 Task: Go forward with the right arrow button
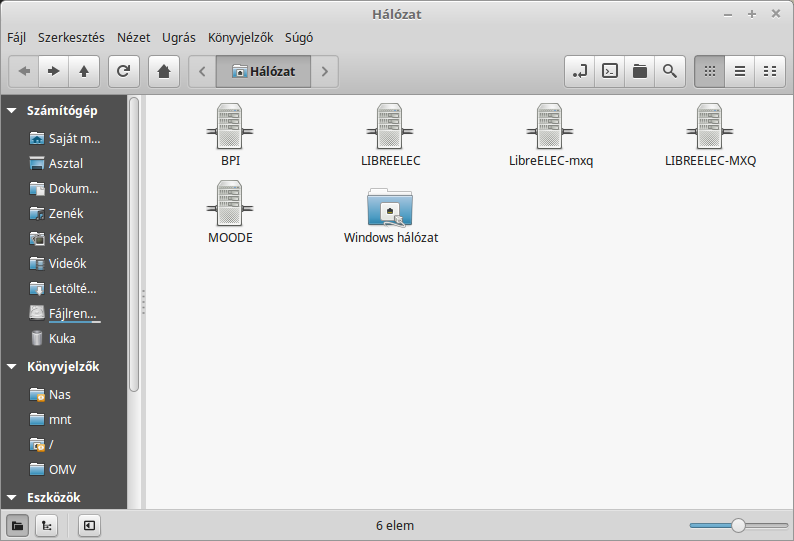pos(54,71)
